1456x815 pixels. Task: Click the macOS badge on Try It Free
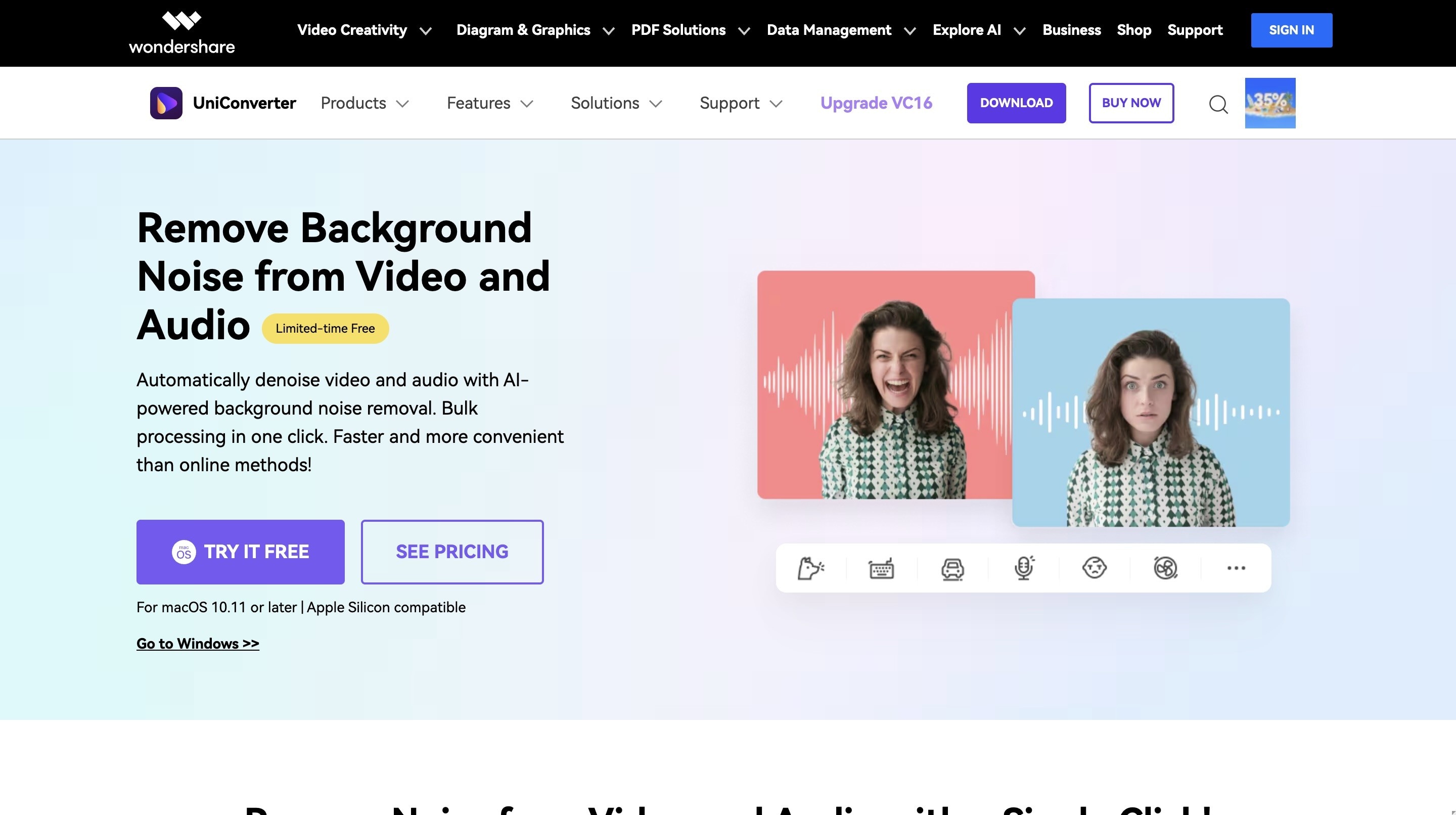pos(184,552)
